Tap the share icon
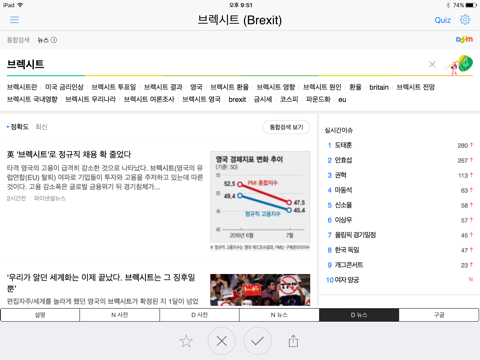This screenshot has width=480, height=360. [x=293, y=341]
